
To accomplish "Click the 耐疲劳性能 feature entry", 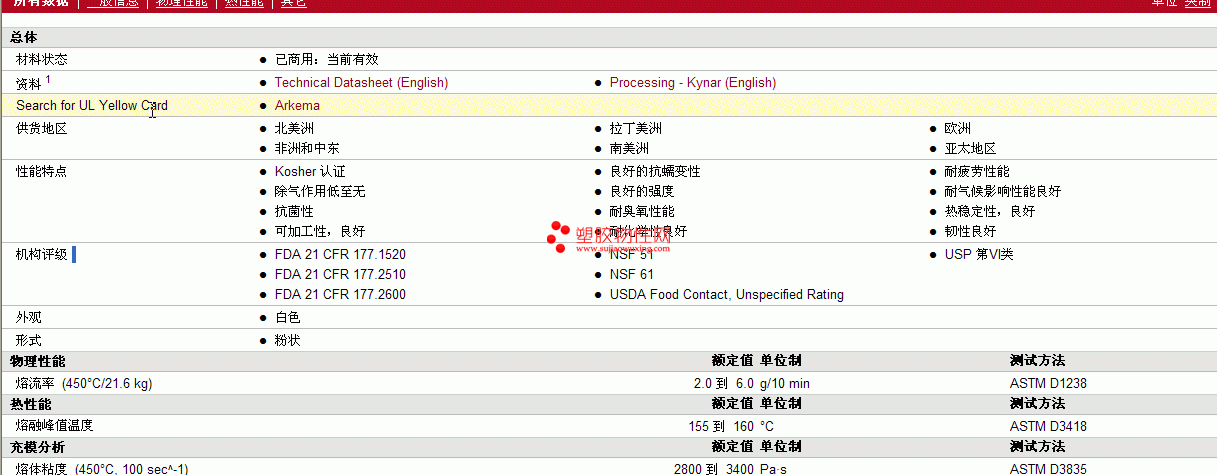I will click(x=977, y=171).
